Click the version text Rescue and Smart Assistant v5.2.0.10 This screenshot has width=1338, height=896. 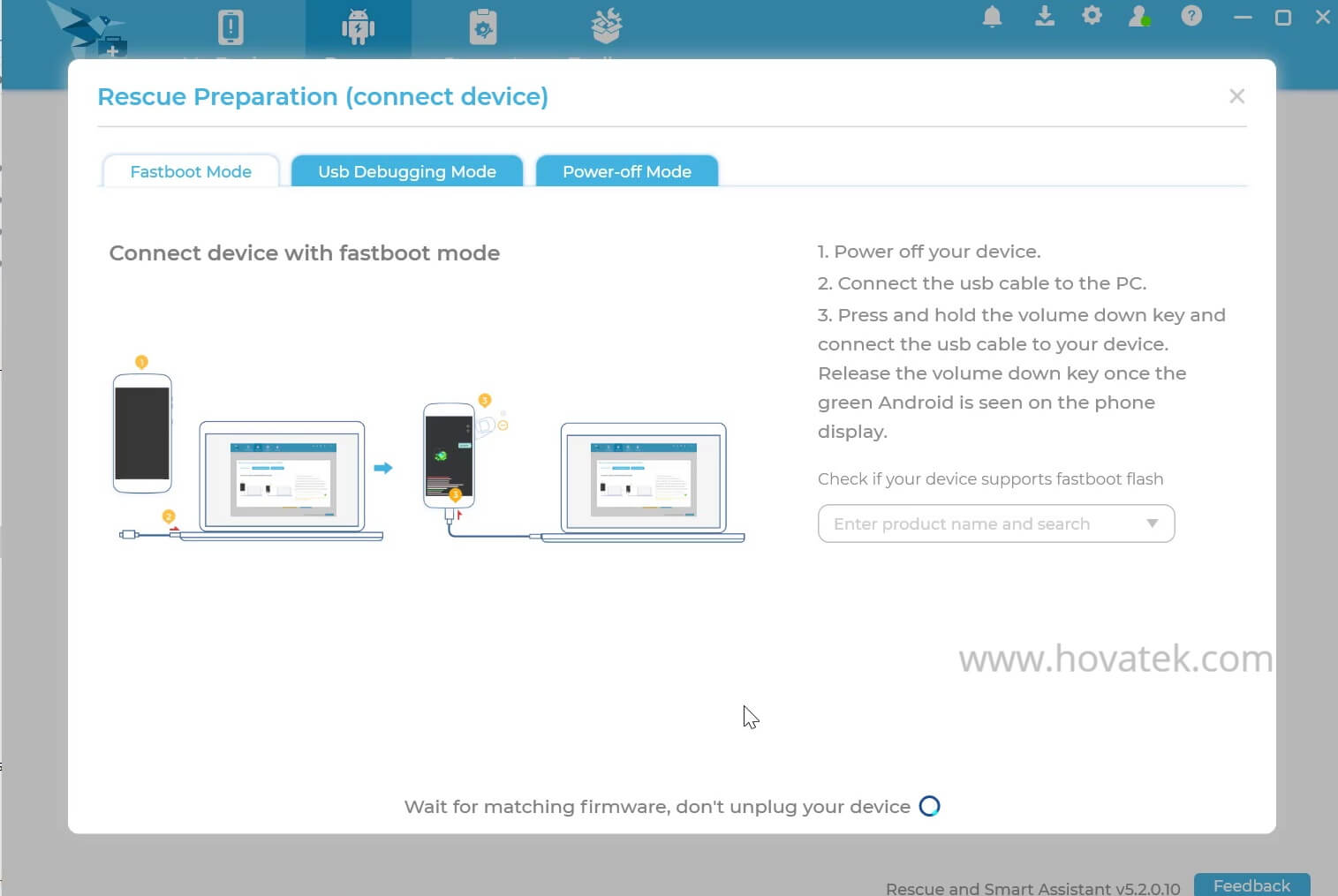click(1032, 888)
